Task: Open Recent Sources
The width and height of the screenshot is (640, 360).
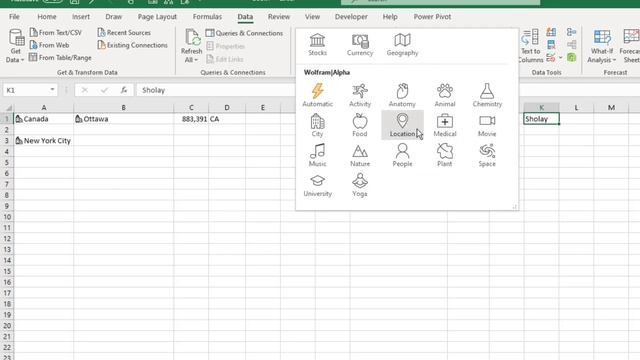Action: click(124, 32)
